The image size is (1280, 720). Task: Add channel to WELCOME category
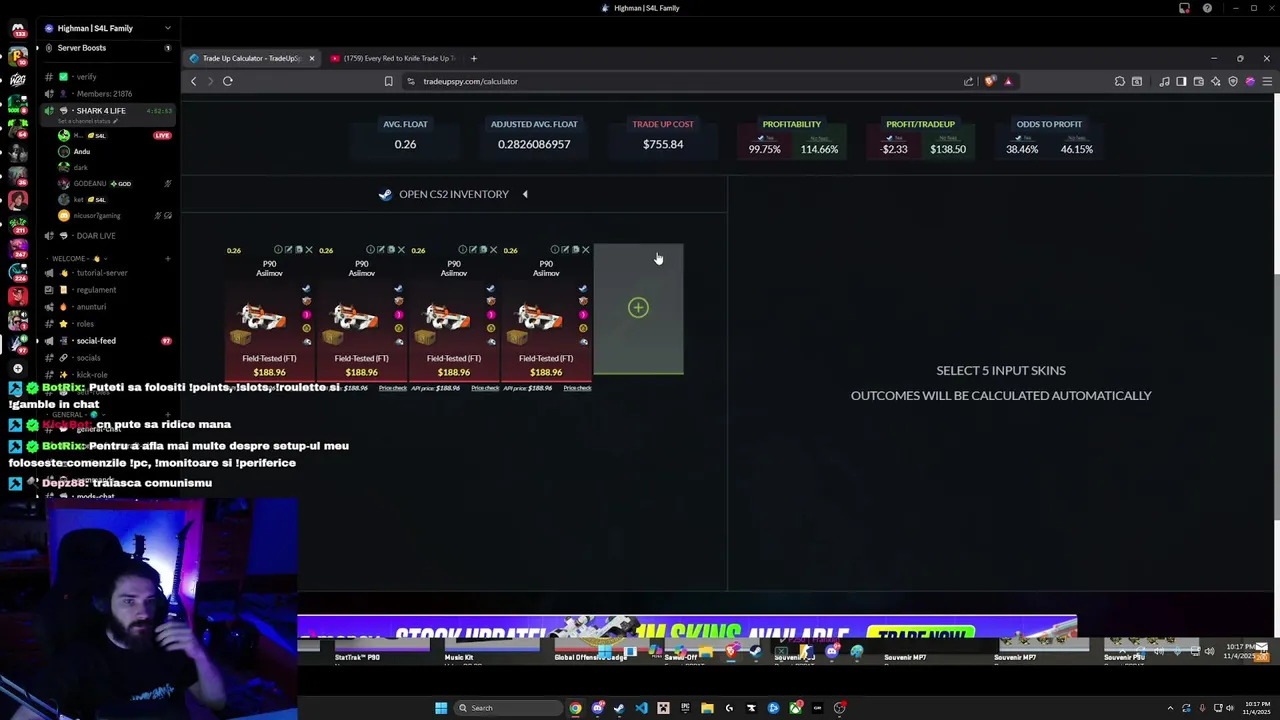click(x=167, y=258)
